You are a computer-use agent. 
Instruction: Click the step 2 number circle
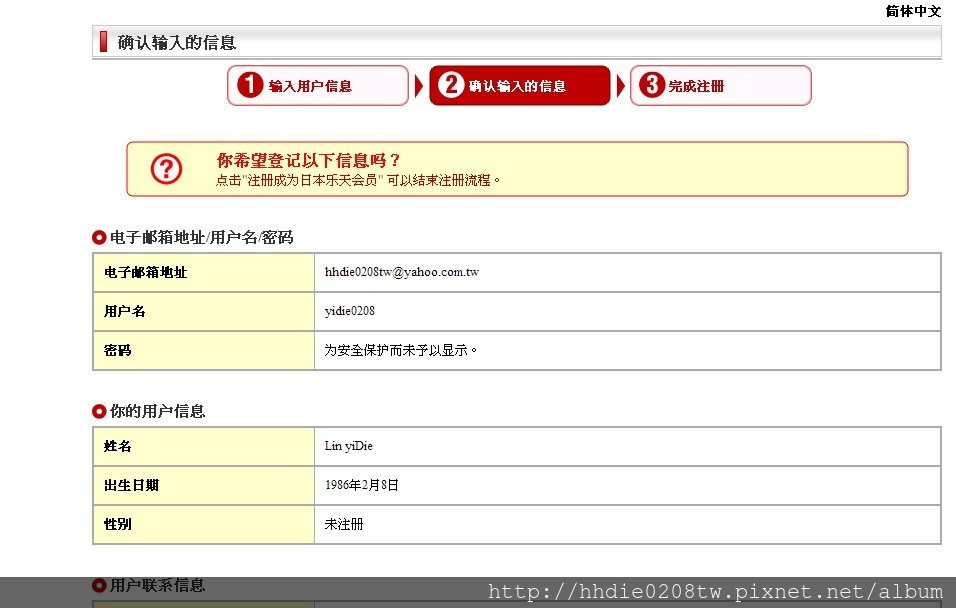tap(452, 86)
